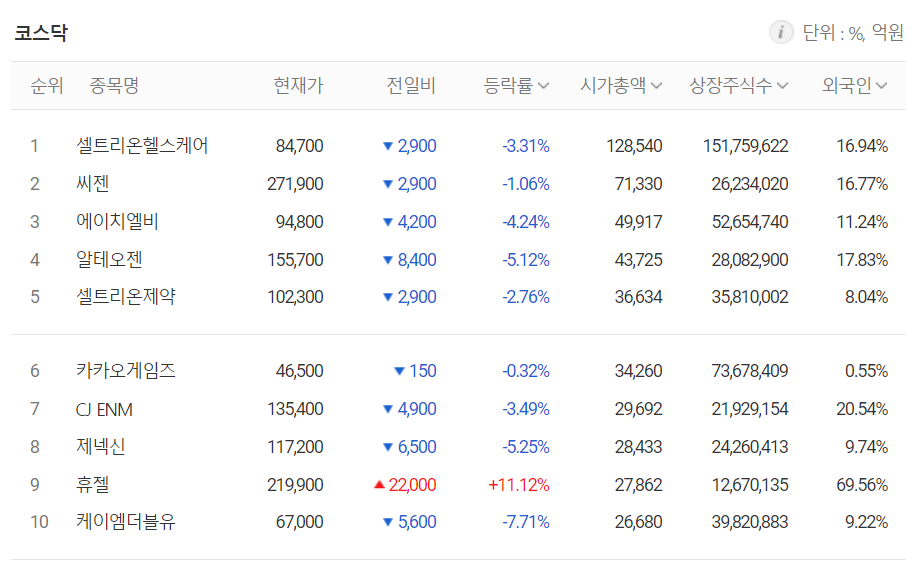
Task: Open 셀트리온제약 stock link
Action: [125, 297]
